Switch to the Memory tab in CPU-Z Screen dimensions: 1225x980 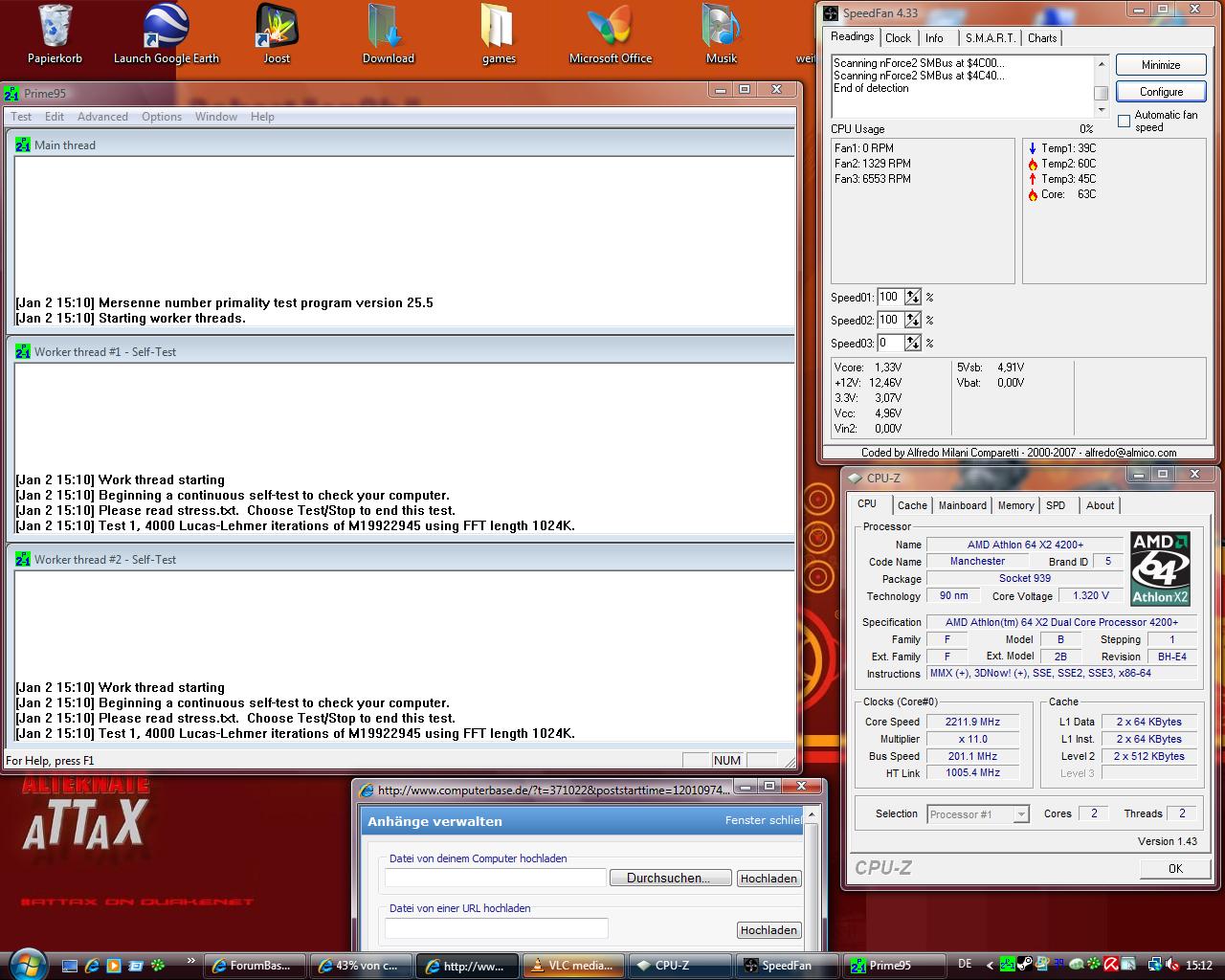pyautogui.click(x=1015, y=505)
